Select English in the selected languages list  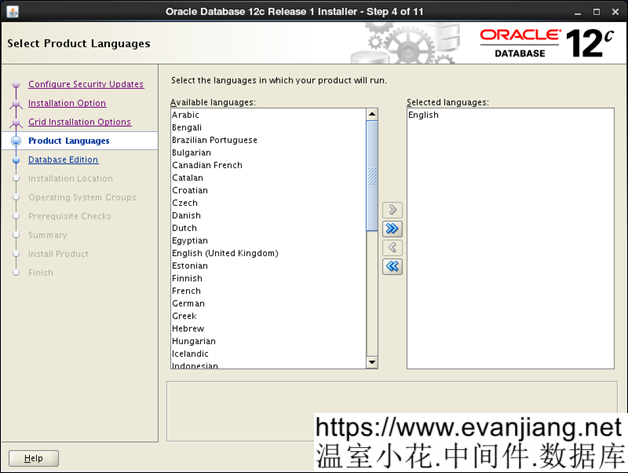pos(423,115)
